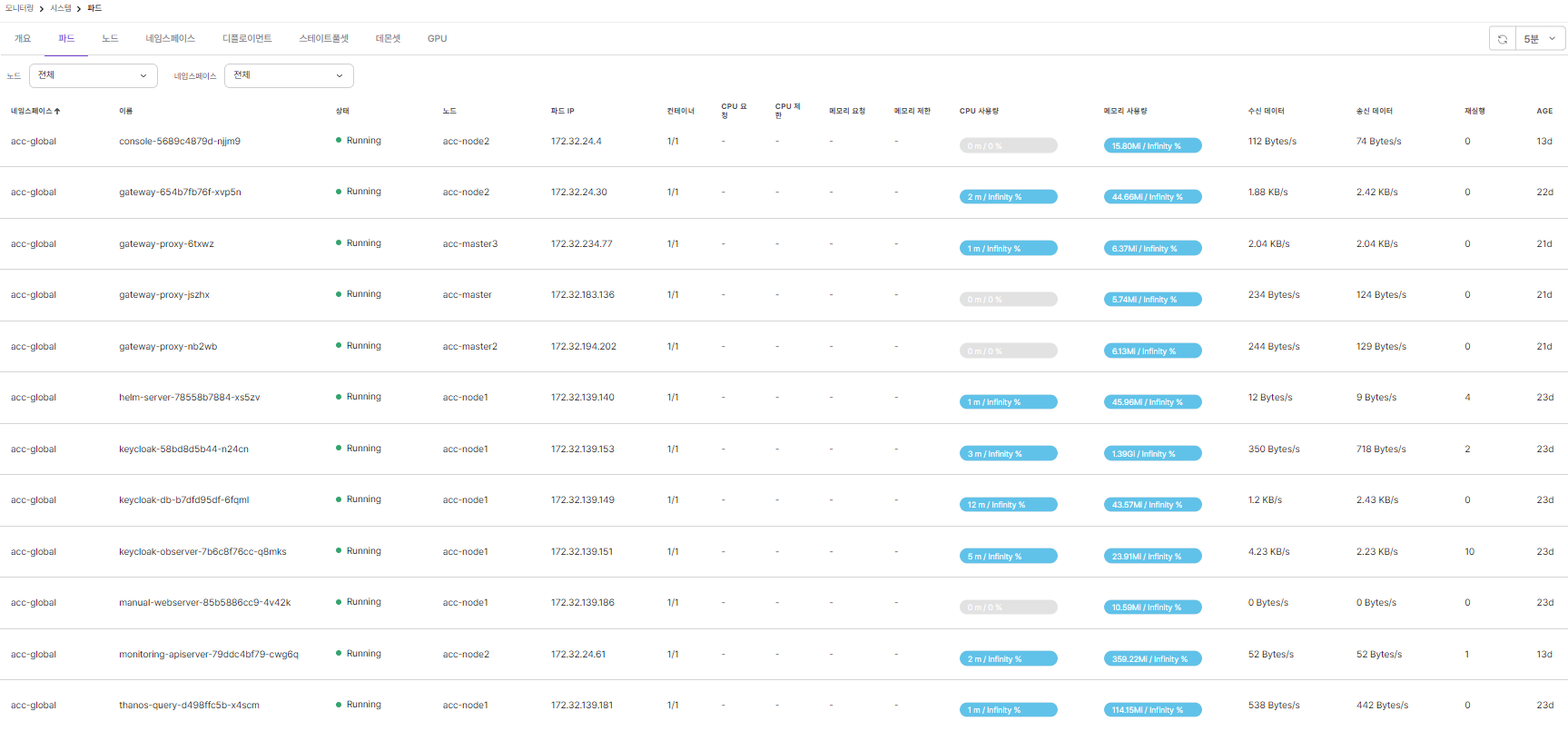Open the 5분 refresh interval dropdown

tap(1541, 39)
